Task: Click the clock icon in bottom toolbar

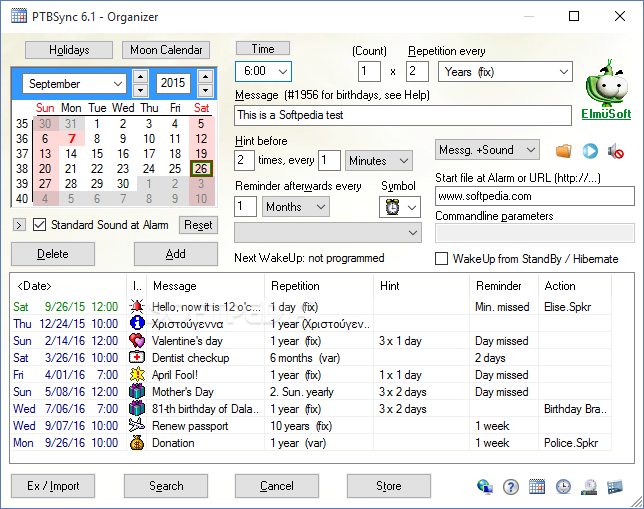Action: click(x=563, y=487)
